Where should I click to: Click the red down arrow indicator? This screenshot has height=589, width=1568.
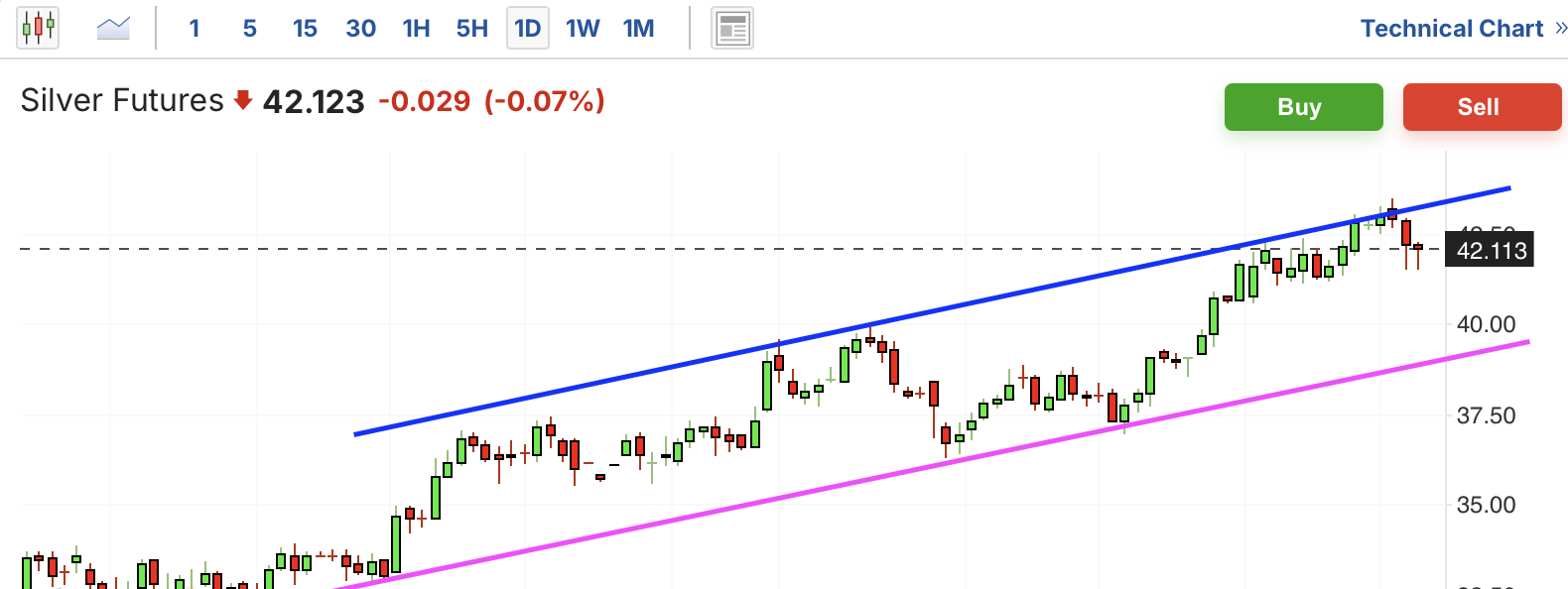point(243,100)
